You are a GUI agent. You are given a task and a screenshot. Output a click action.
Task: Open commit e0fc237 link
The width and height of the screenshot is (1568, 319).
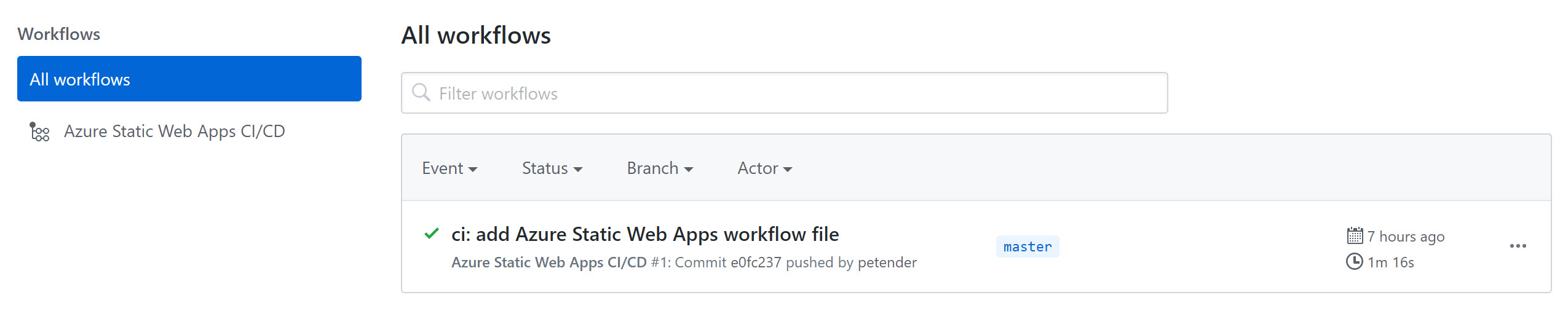(756, 262)
